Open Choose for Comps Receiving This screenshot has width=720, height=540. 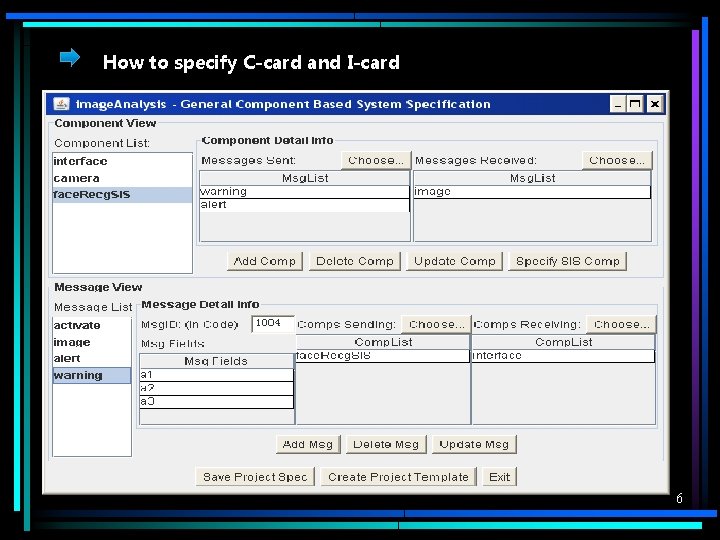[x=621, y=325]
